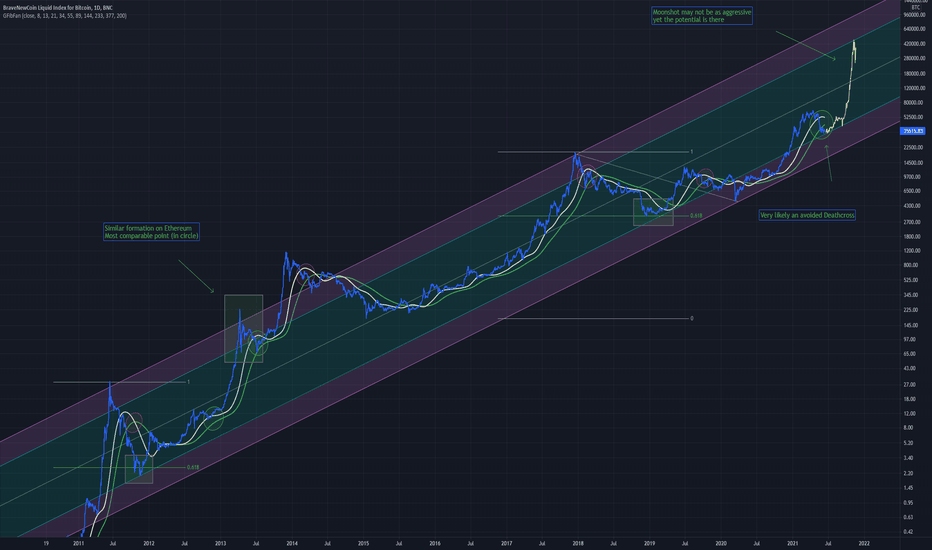The image size is (932, 550).
Task: Click the 2.20 price axis label
Action: [908, 473]
